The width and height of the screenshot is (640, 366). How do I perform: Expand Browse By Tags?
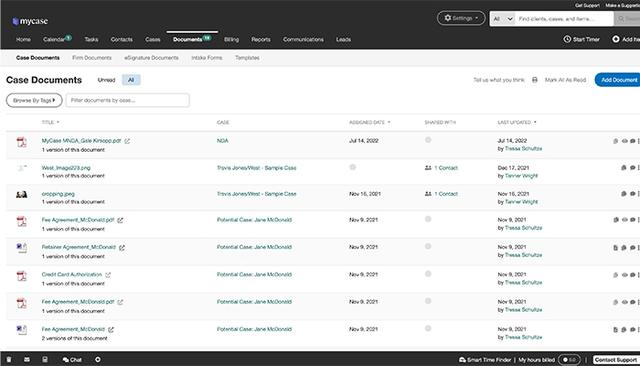[x=34, y=100]
